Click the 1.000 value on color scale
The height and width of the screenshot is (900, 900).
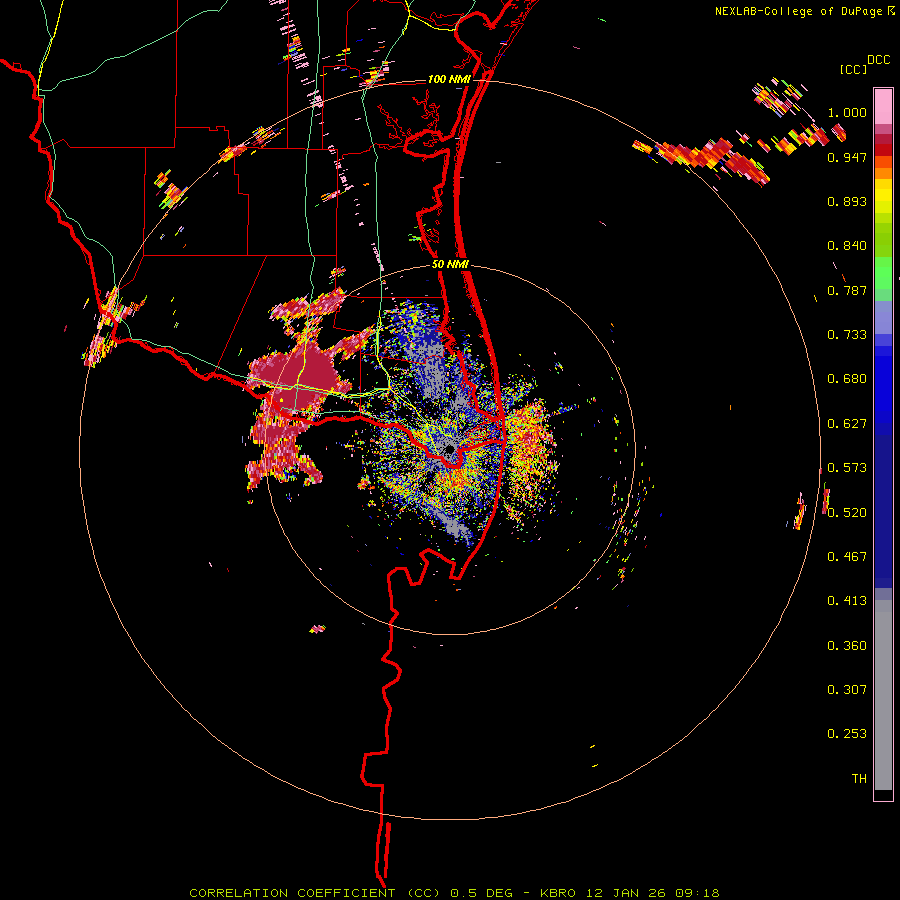[x=847, y=112]
